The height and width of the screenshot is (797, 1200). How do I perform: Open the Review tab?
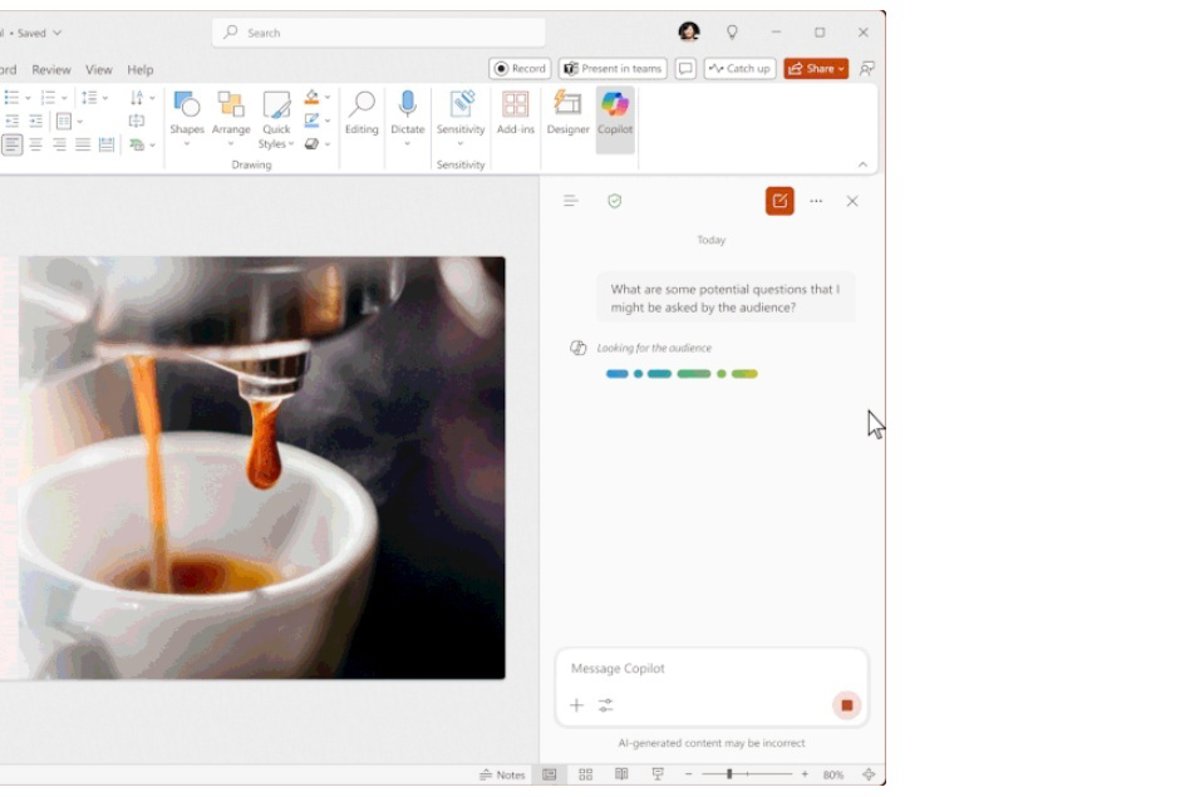(51, 70)
